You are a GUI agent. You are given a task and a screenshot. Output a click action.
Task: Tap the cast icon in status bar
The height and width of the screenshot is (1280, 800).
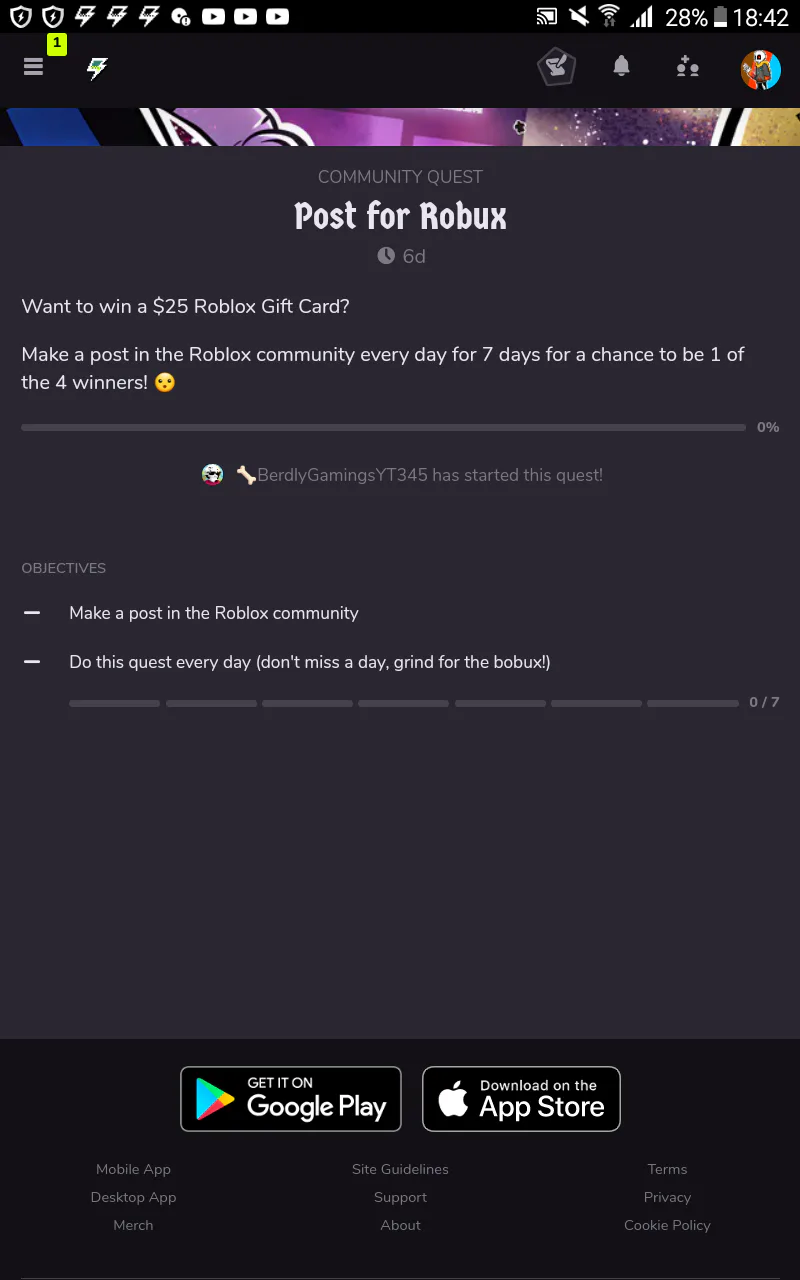point(546,16)
